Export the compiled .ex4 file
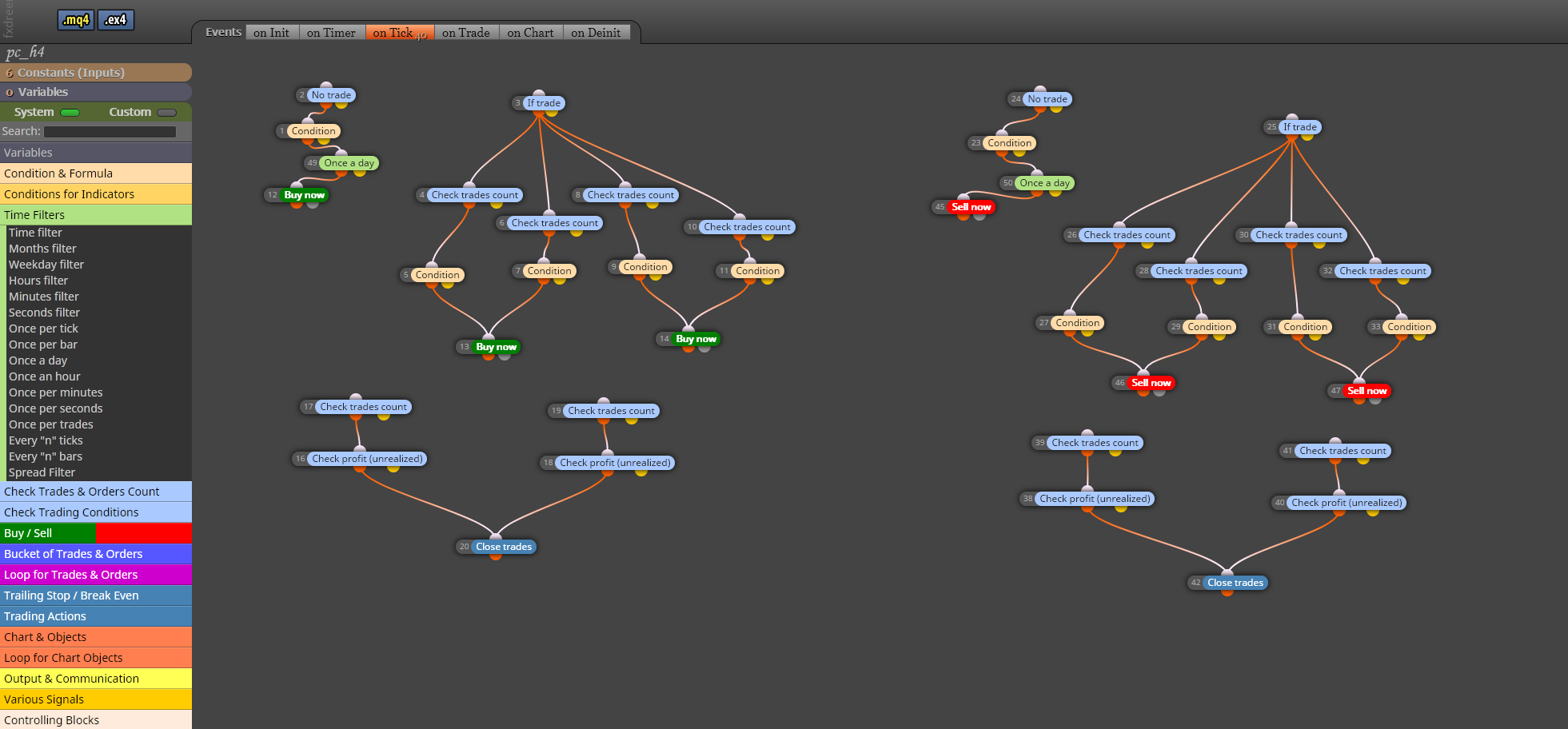This screenshot has width=1568, height=729. coord(116,20)
